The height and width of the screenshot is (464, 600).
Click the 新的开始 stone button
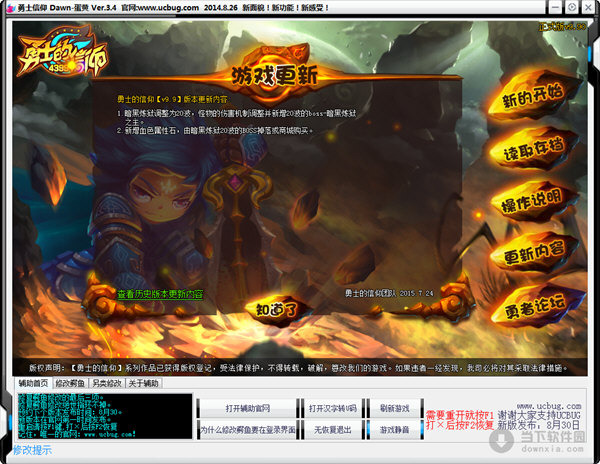[533, 96]
